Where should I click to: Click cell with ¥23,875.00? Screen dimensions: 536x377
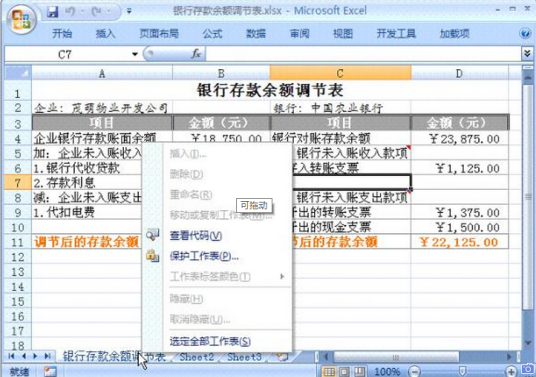click(459, 138)
